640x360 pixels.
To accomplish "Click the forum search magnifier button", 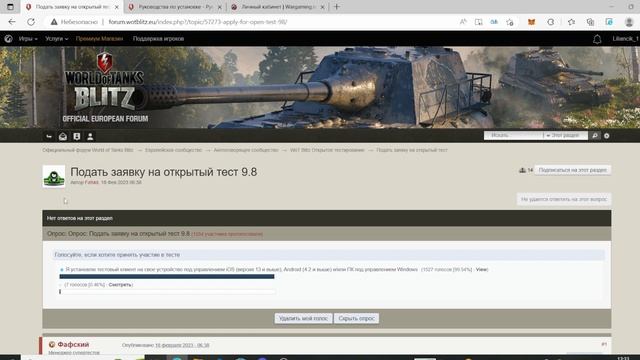I will 595,136.
